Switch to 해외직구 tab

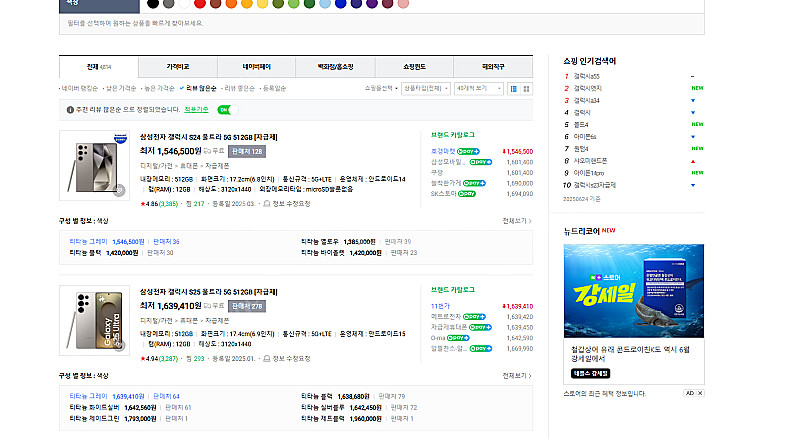coord(493,67)
